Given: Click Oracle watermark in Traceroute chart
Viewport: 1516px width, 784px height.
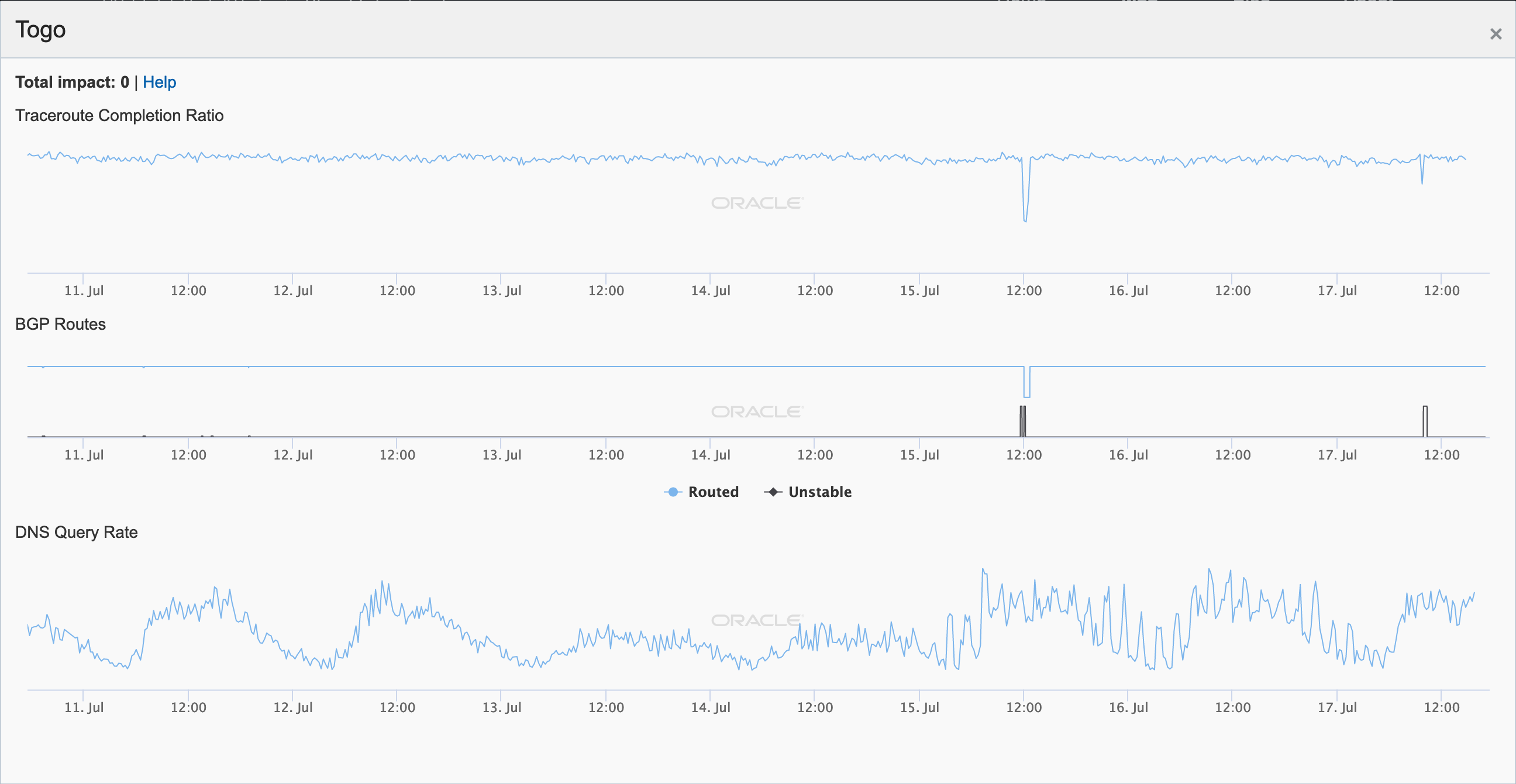Looking at the screenshot, I should (x=757, y=203).
